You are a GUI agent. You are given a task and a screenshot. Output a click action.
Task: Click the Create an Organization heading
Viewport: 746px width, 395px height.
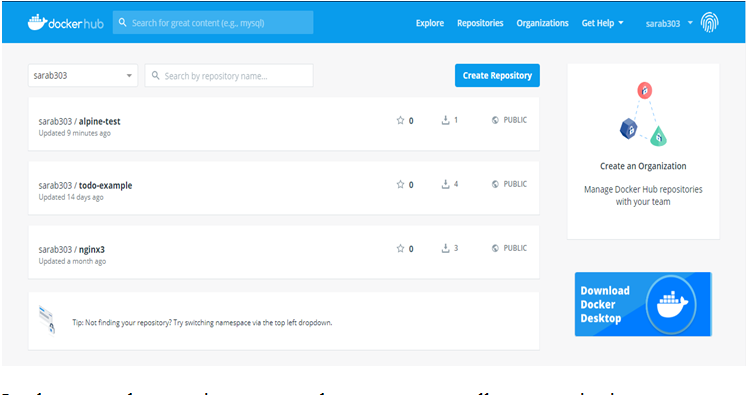click(x=643, y=166)
